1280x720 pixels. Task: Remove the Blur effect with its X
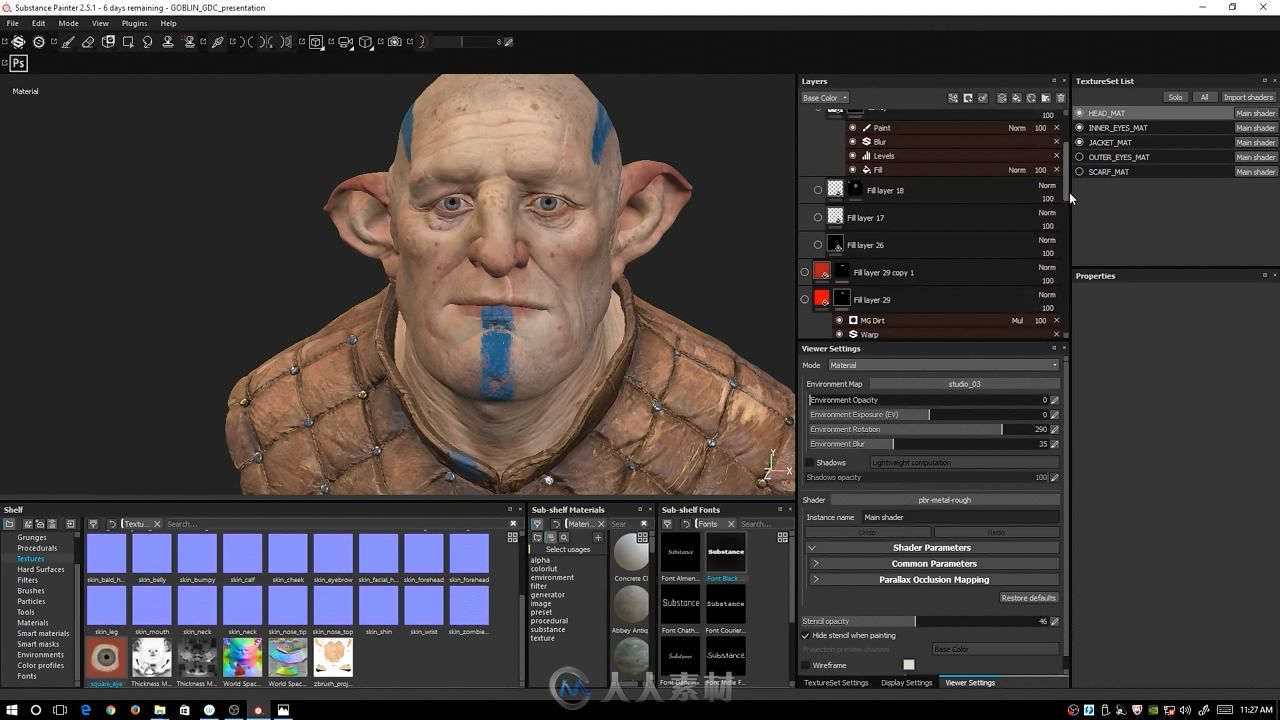click(1056, 142)
